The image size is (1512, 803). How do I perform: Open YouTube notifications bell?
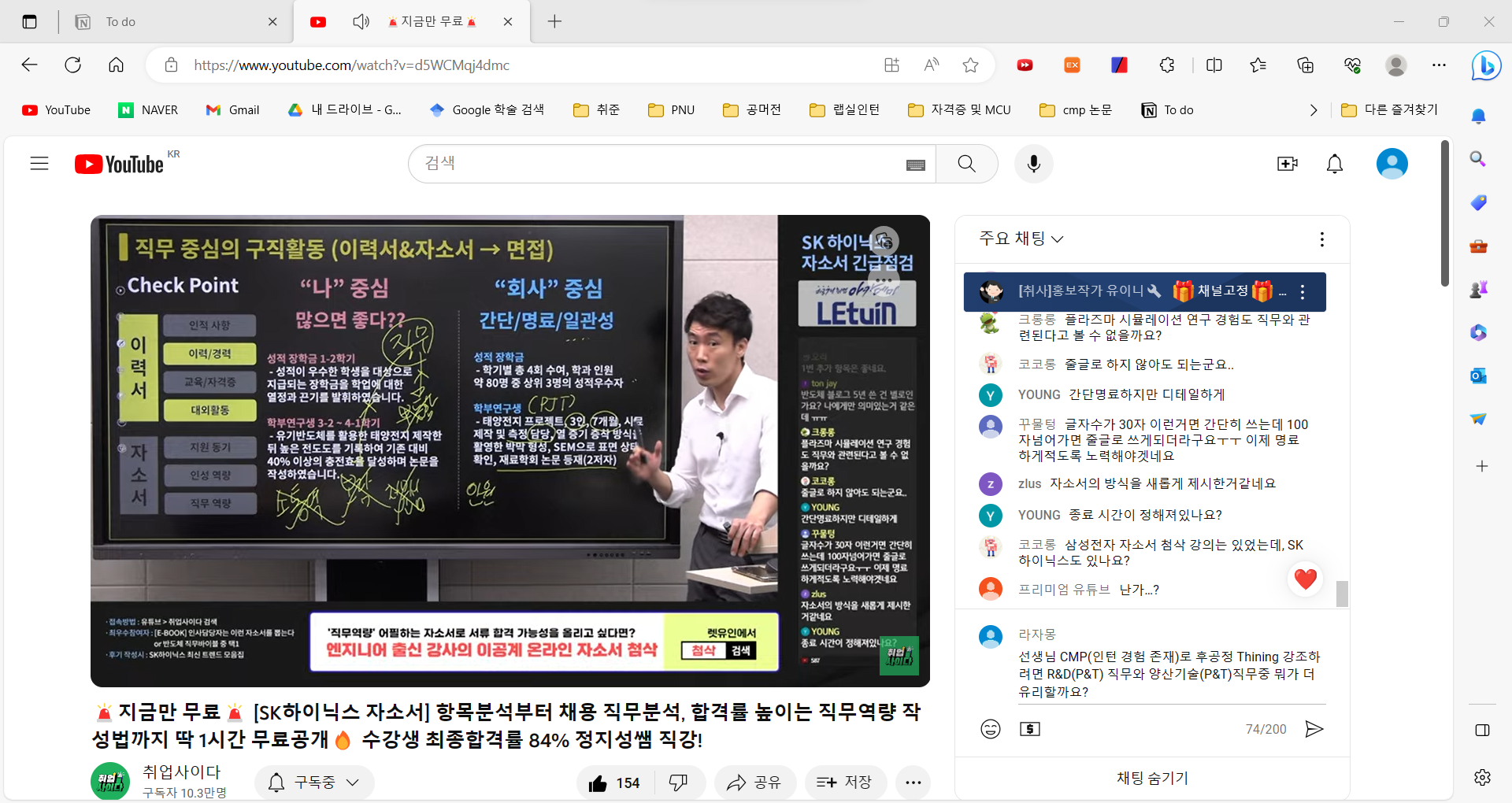(1334, 164)
